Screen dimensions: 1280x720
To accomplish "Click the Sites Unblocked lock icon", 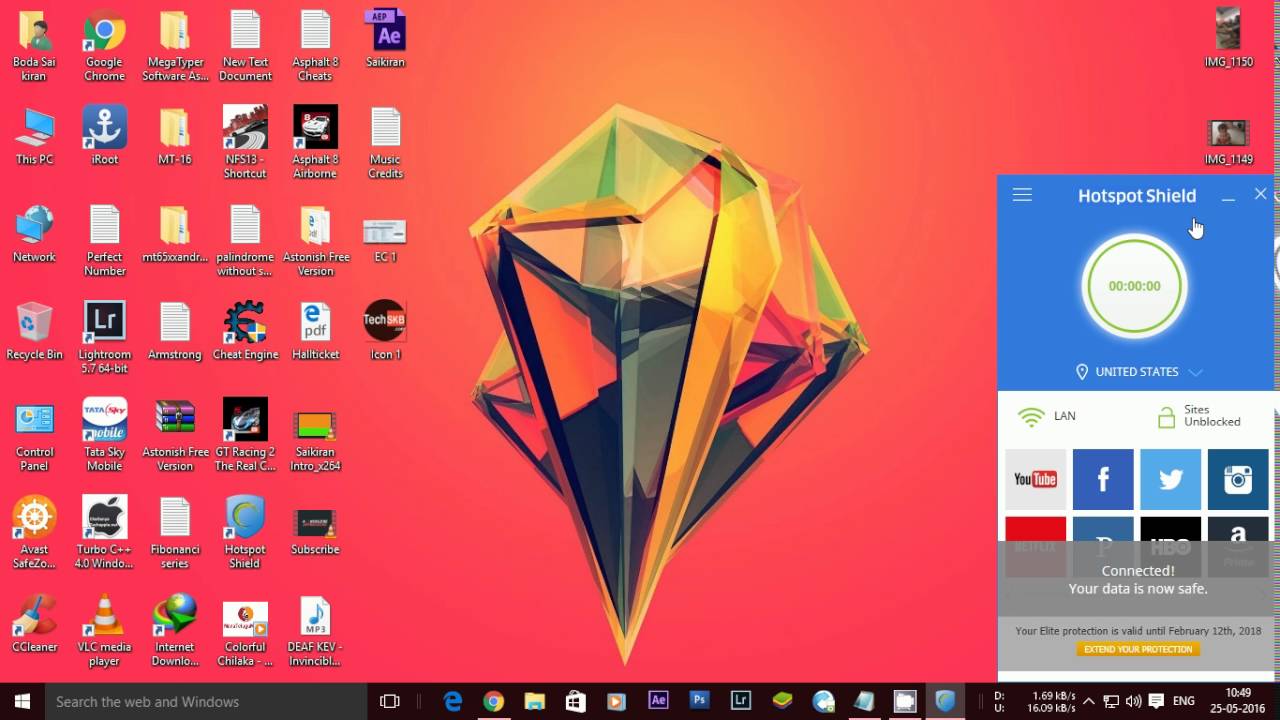I will coord(1166,417).
